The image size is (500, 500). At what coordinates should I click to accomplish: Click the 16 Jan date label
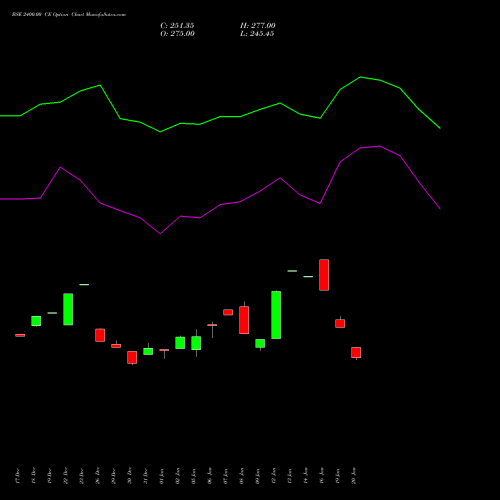point(321,476)
